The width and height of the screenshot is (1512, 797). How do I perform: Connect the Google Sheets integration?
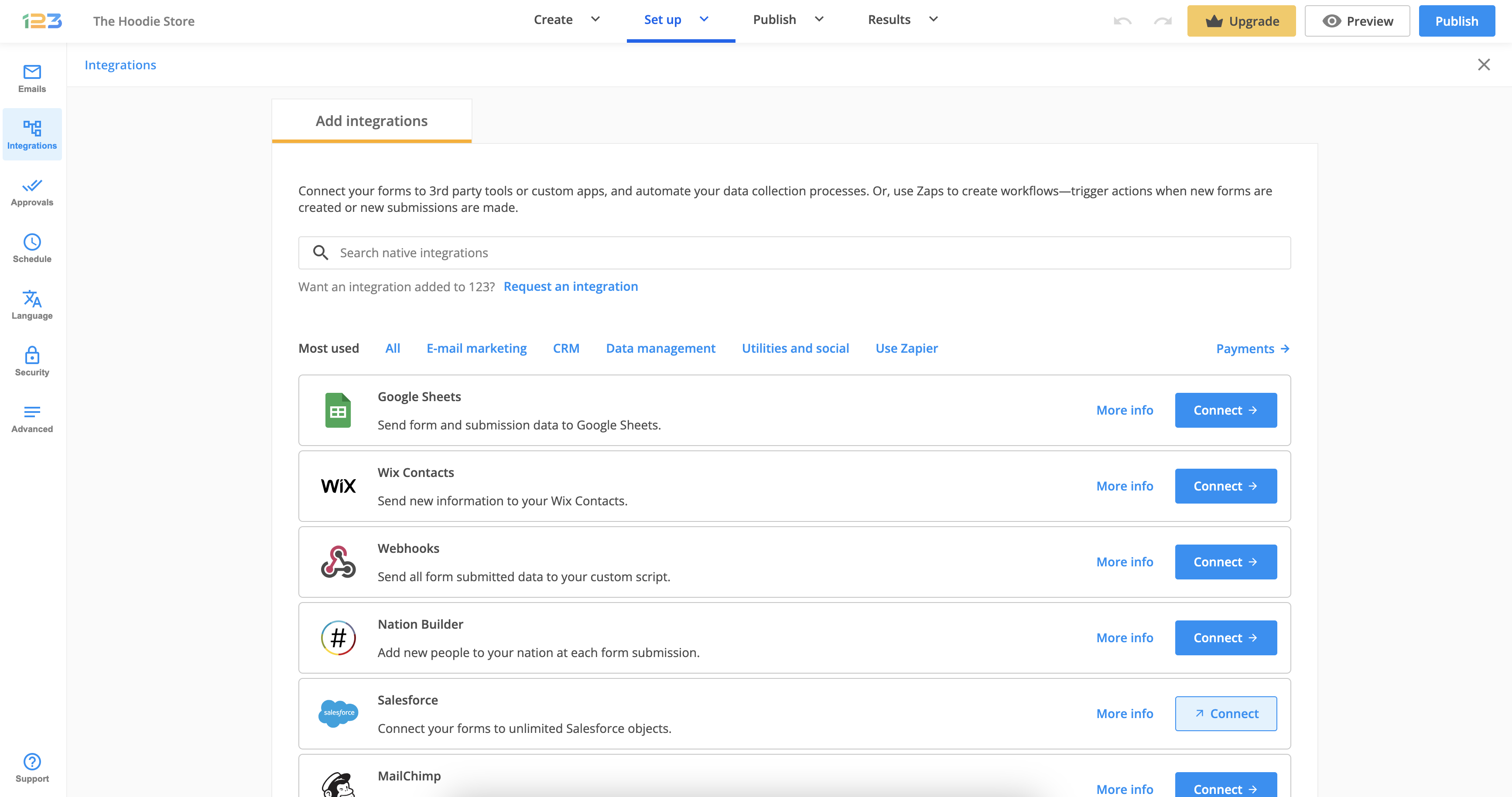[x=1225, y=410]
